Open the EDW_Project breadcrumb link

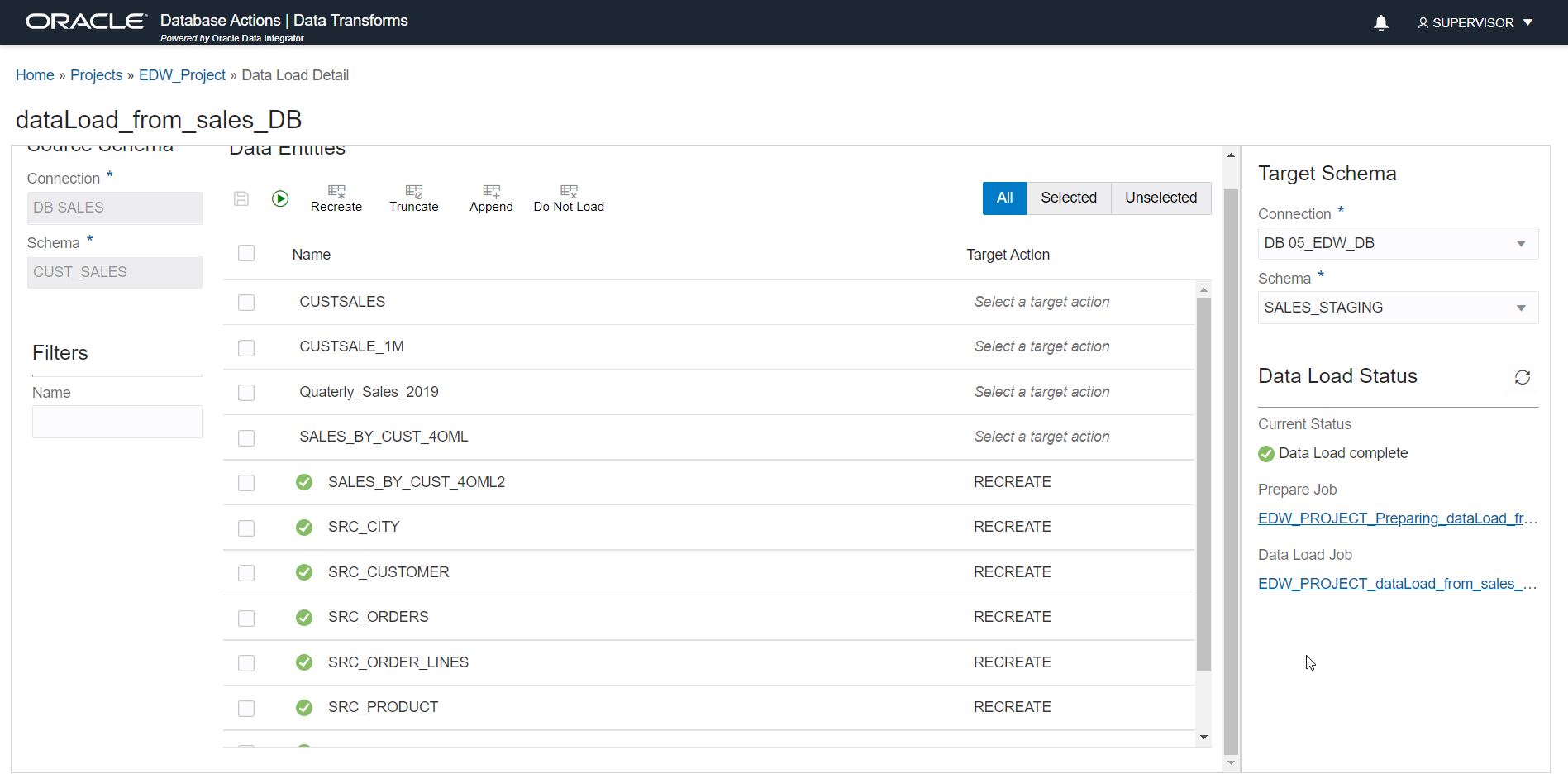[182, 75]
